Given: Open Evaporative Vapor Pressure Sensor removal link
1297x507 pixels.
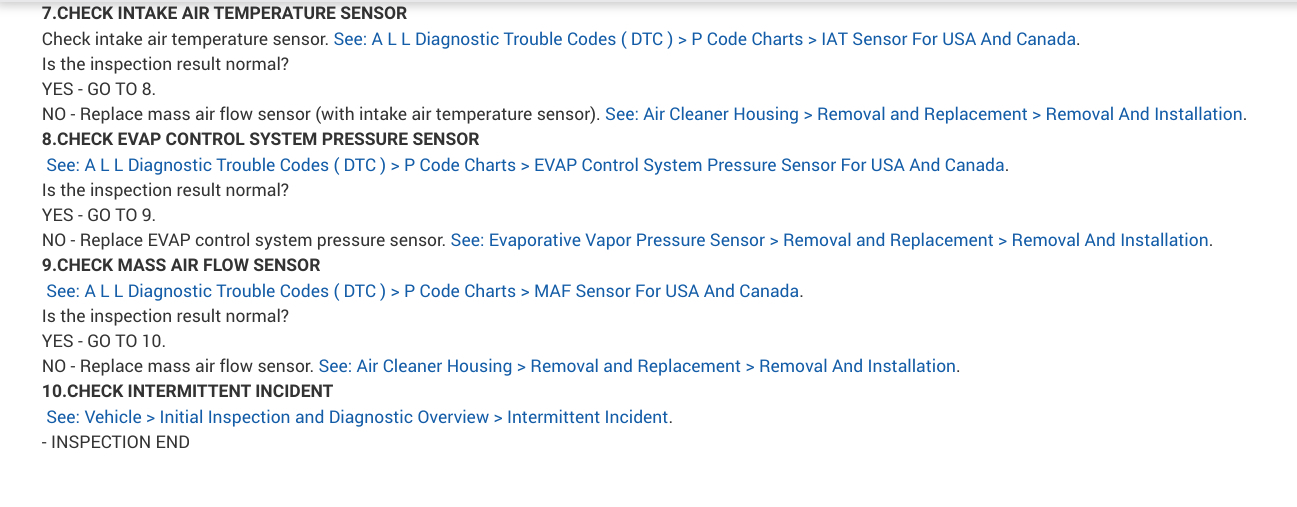Looking at the screenshot, I should pyautogui.click(x=830, y=240).
